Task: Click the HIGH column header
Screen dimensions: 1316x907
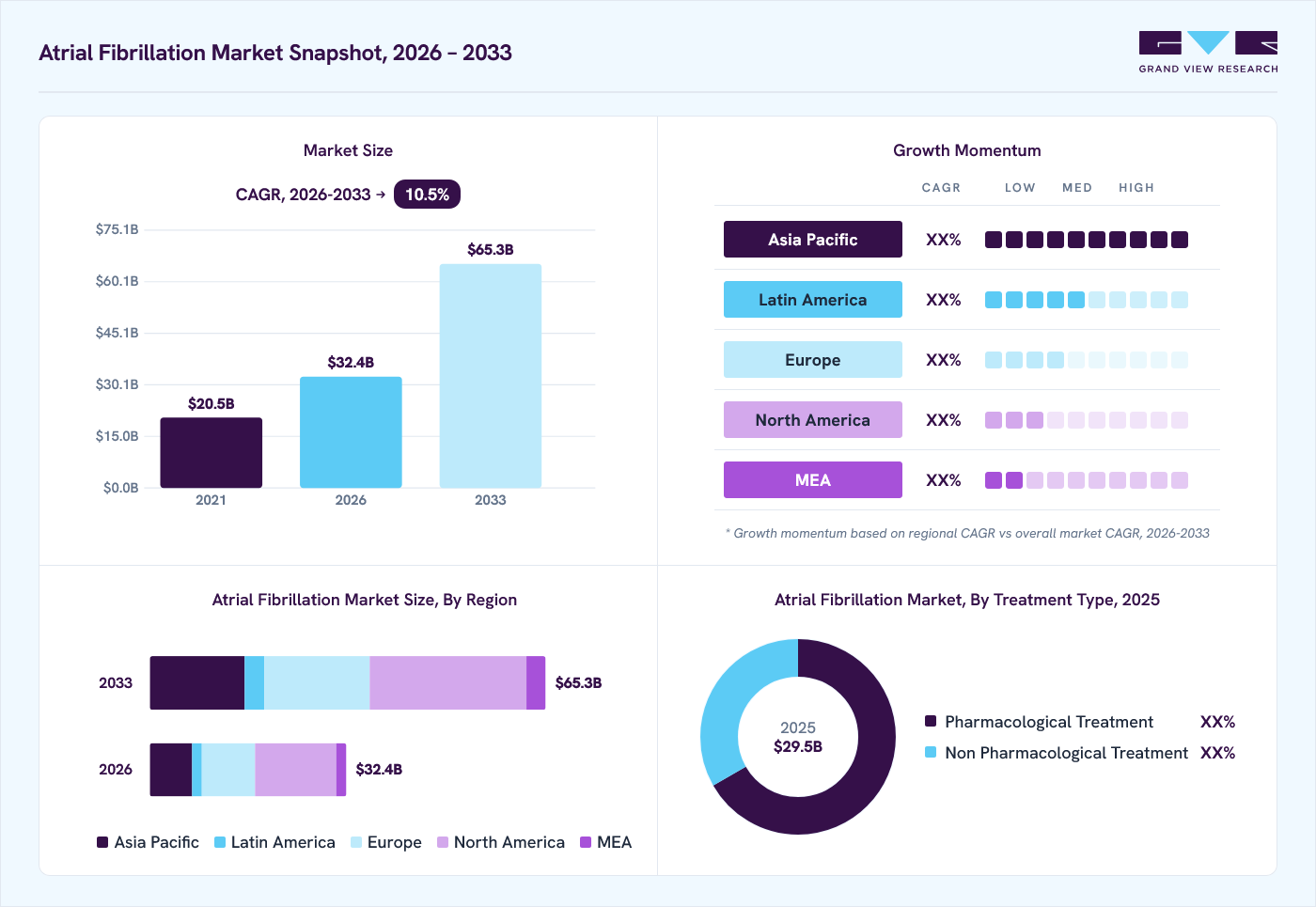Action: (1136, 188)
